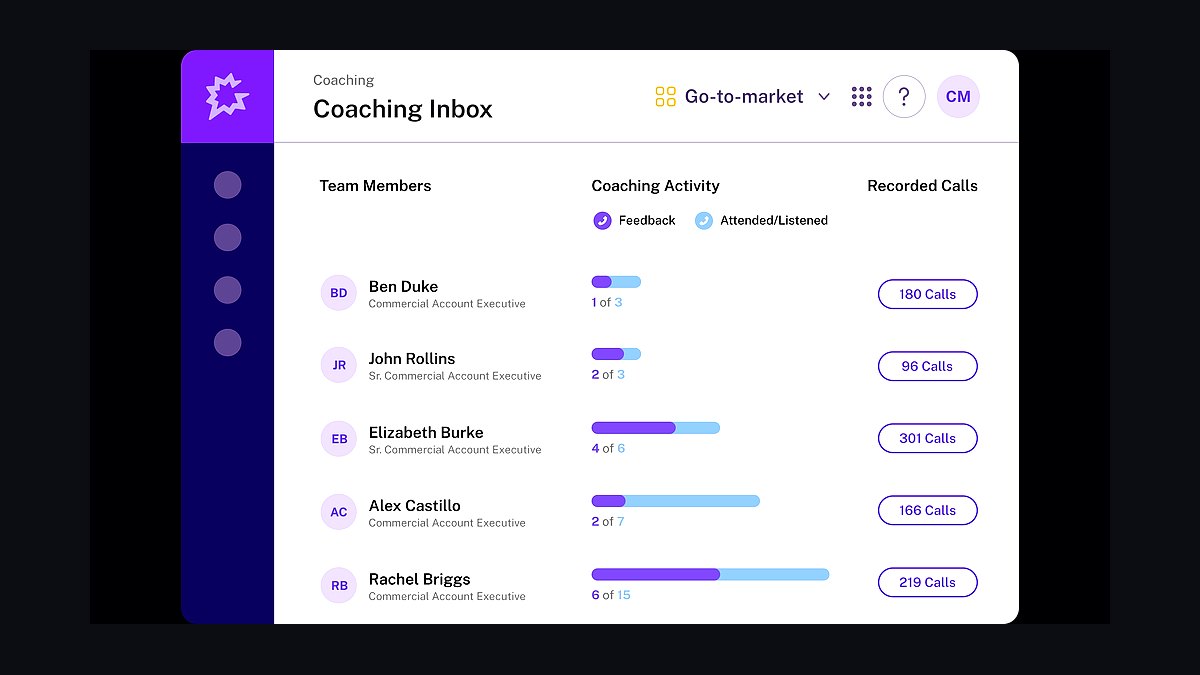The image size is (1200, 675).
Task: Click the blue Attended/Listened phone legend icon
Action: 704,221
